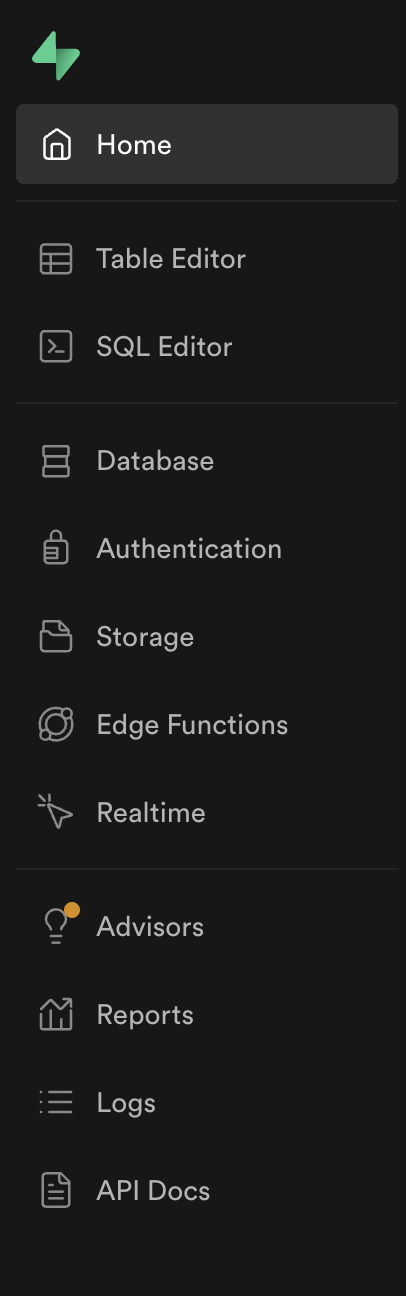Click the Supabase logo at top

click(x=56, y=56)
